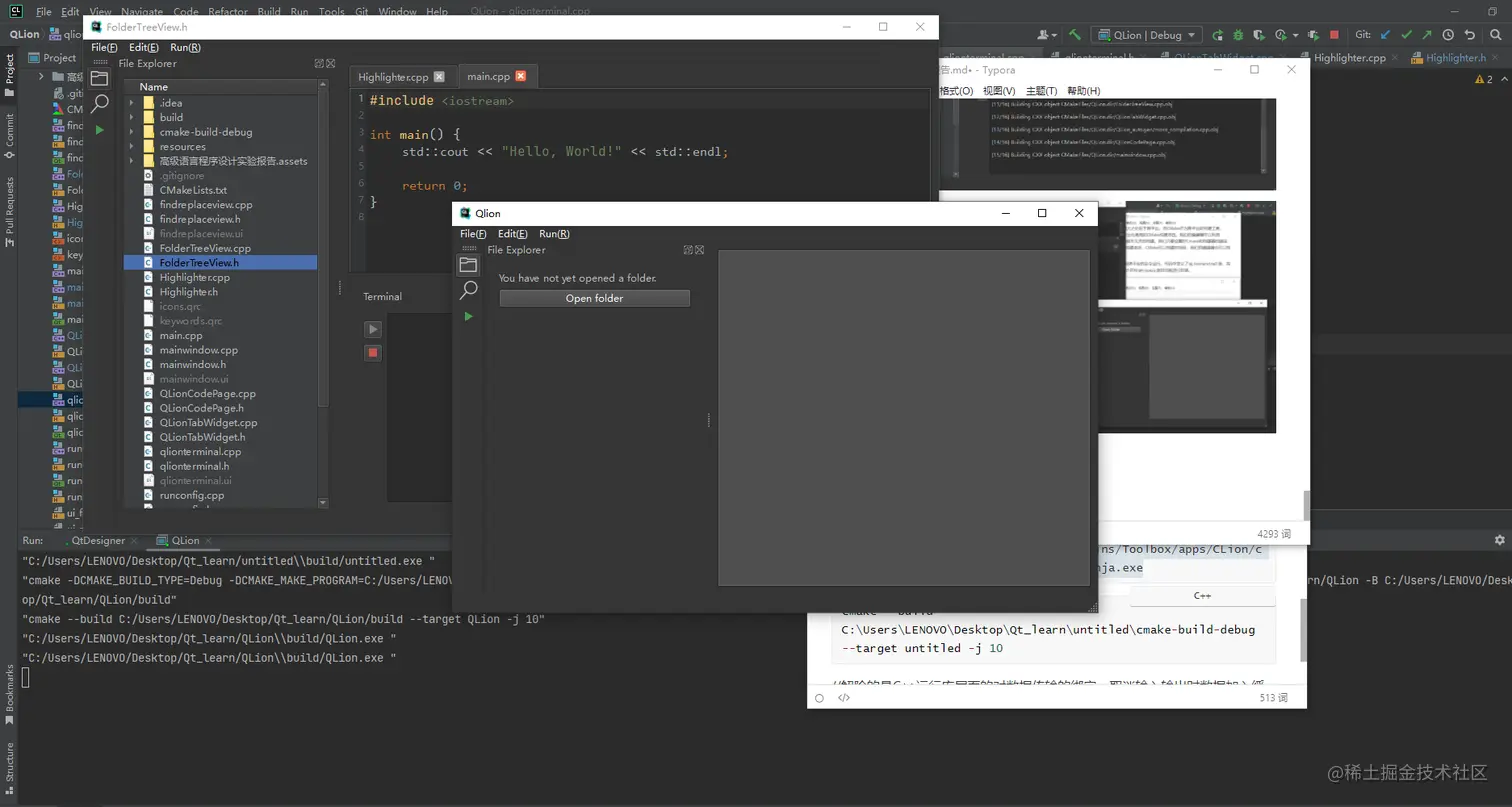Click the blue Git Update Project arrow
Viewport: 1512px width, 807px height.
[x=1385, y=35]
